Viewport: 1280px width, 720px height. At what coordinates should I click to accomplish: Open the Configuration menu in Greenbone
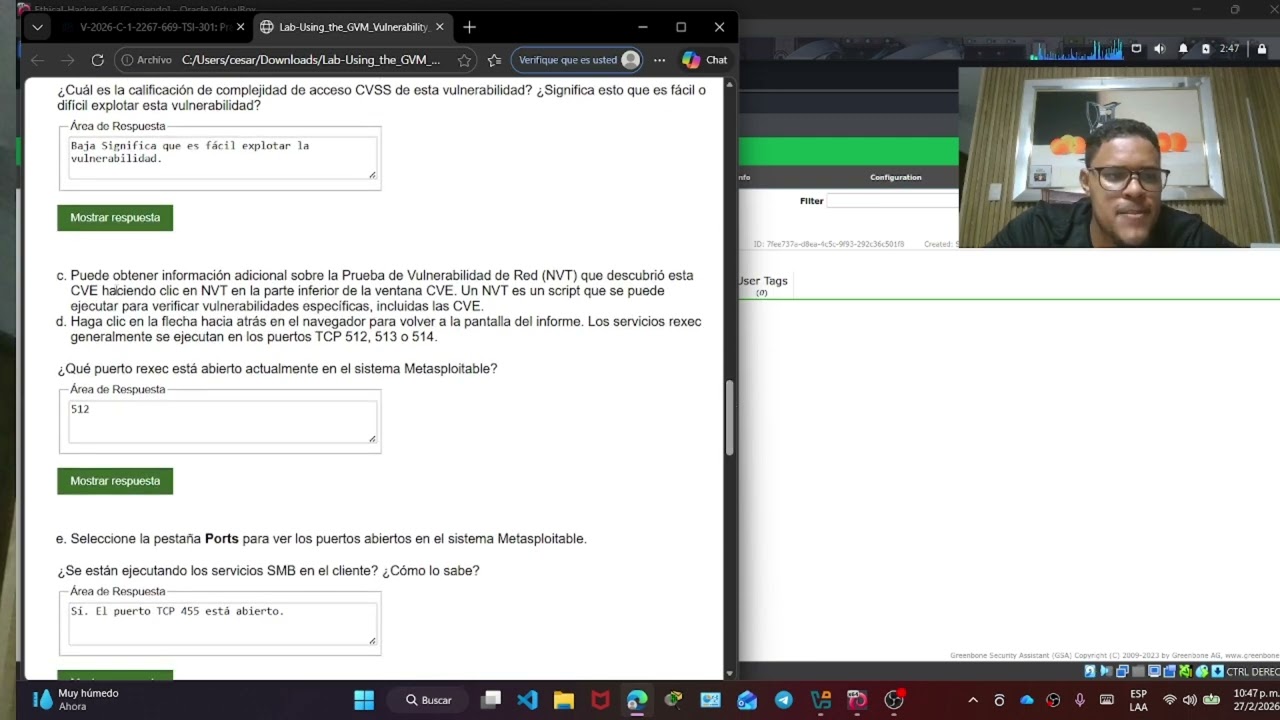[895, 177]
